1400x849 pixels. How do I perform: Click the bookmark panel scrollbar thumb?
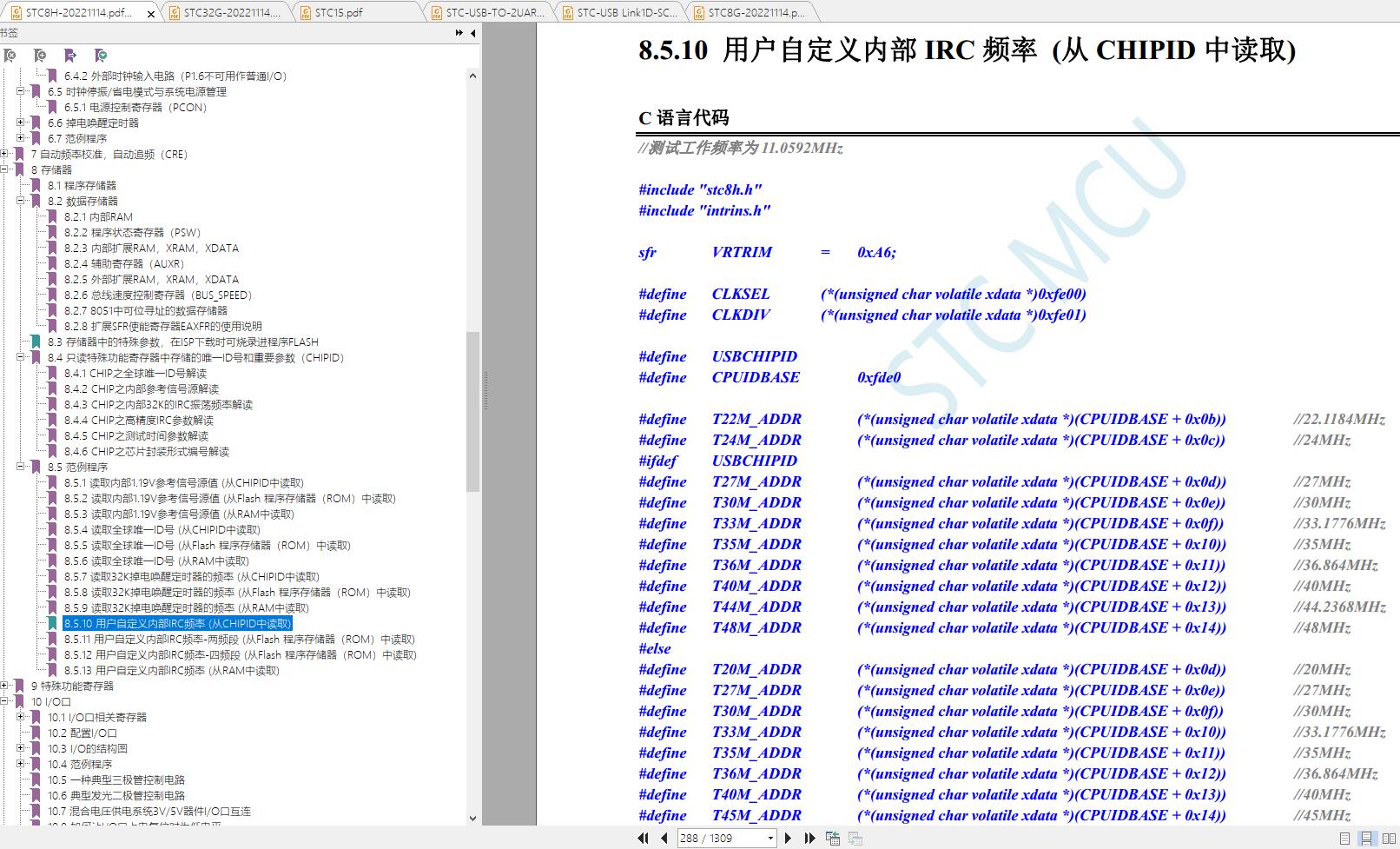point(472,412)
